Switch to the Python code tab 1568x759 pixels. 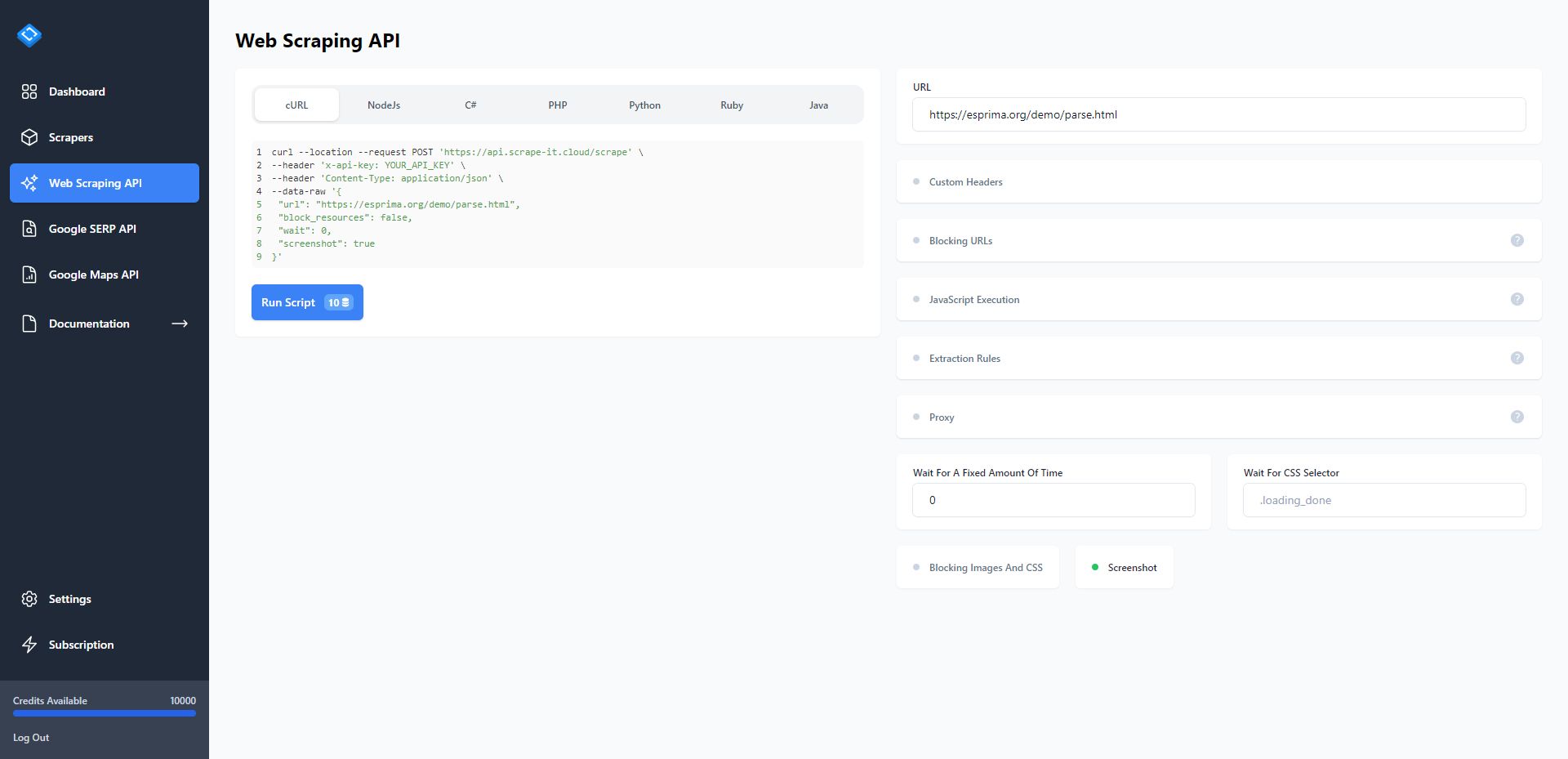[644, 105]
